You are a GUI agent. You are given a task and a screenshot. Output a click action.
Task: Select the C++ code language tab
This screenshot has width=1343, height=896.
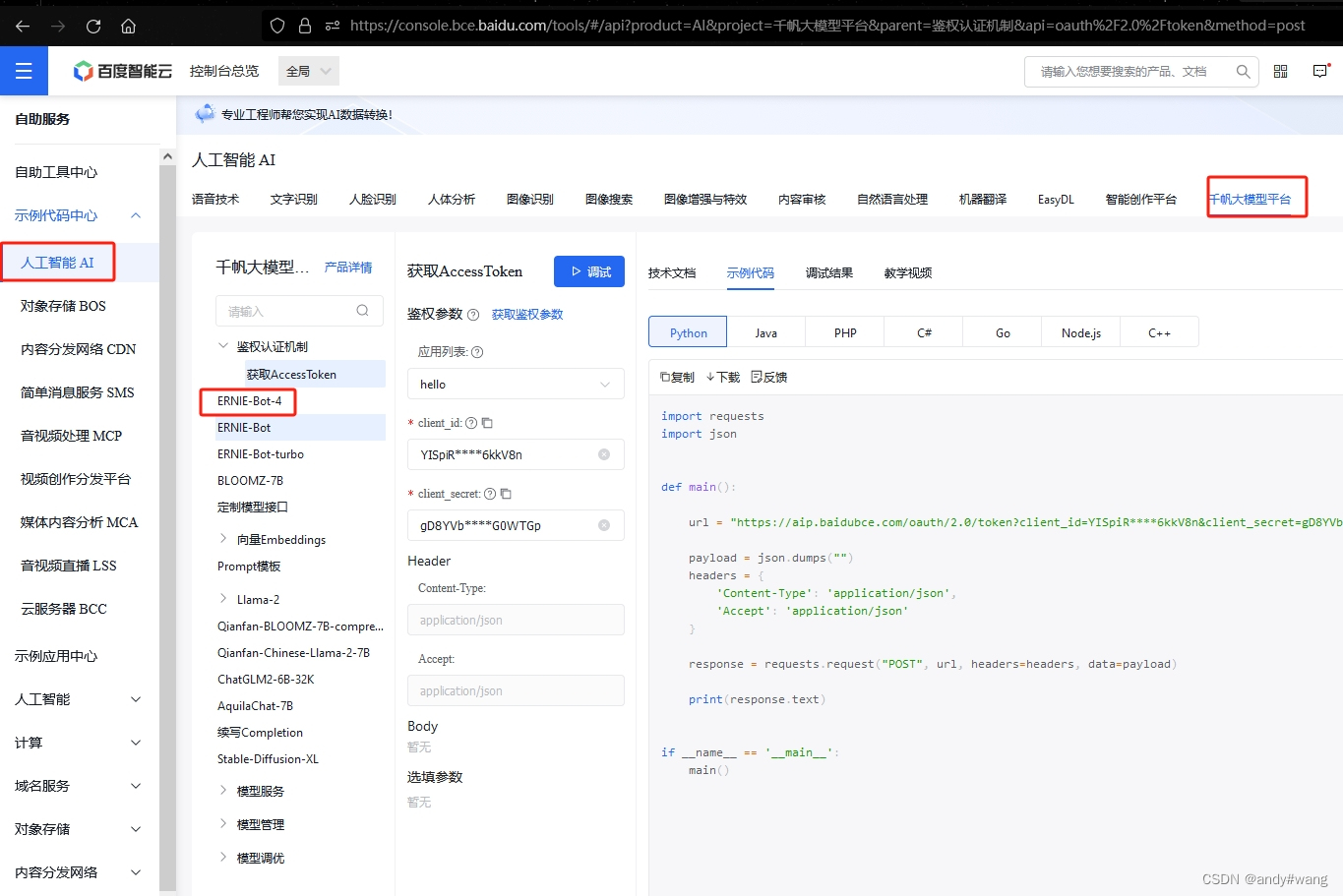[1160, 332]
